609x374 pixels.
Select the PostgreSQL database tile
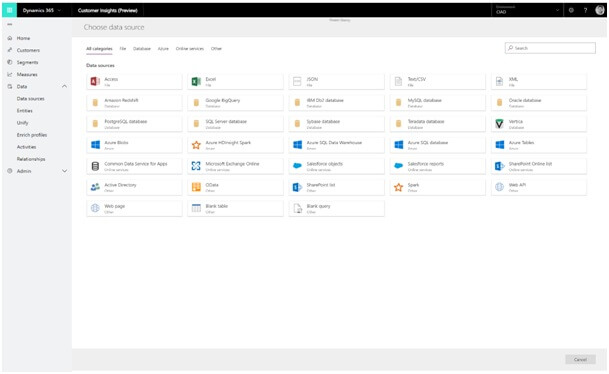point(134,124)
